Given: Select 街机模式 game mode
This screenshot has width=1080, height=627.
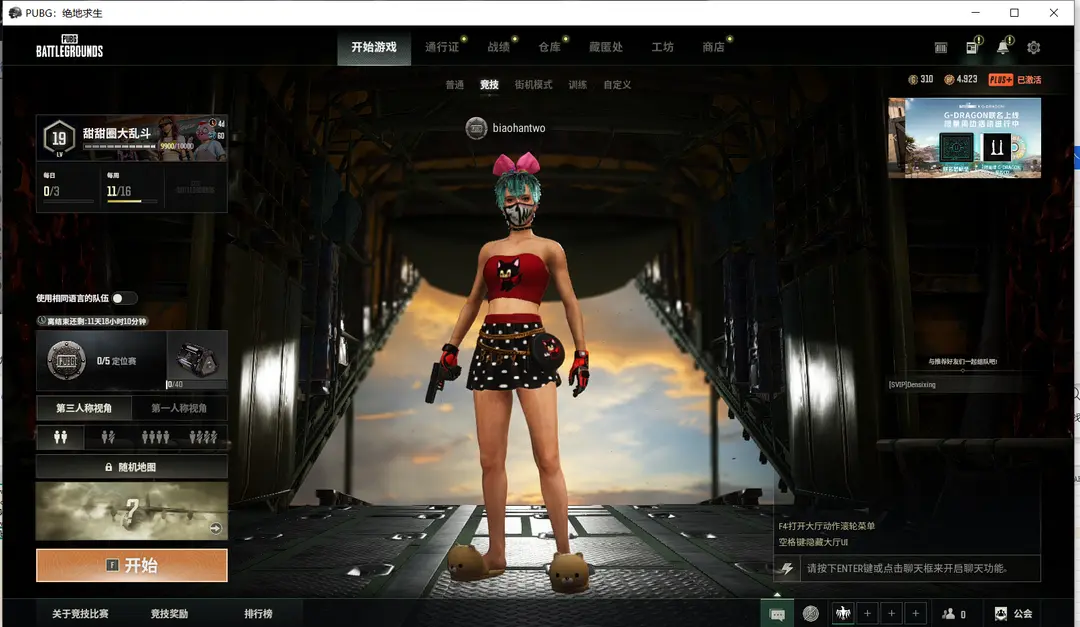Looking at the screenshot, I should (533, 85).
